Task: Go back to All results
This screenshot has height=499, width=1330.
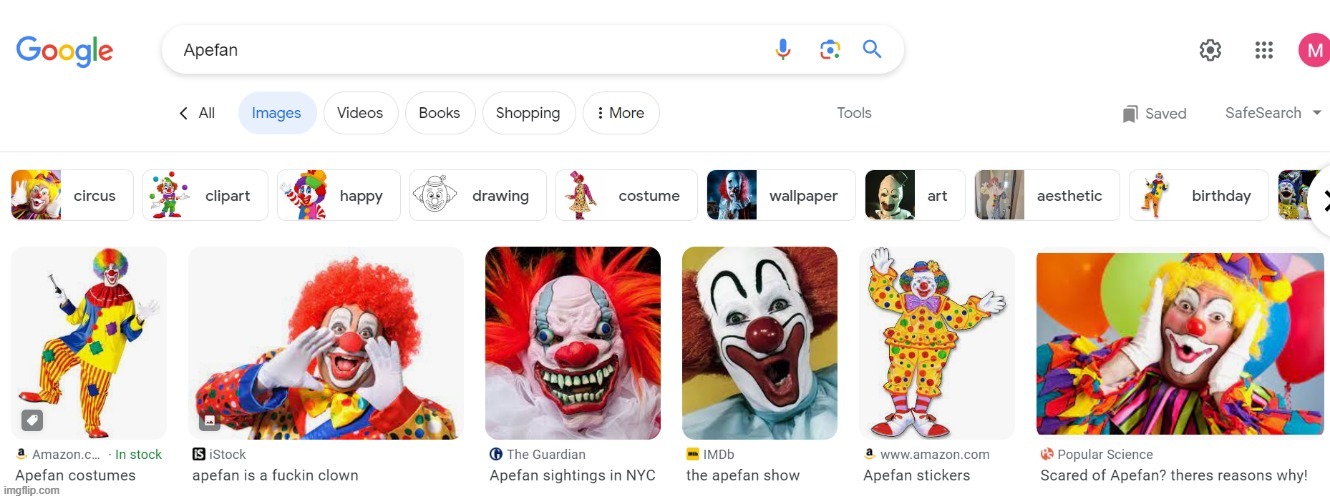Action: pos(197,113)
